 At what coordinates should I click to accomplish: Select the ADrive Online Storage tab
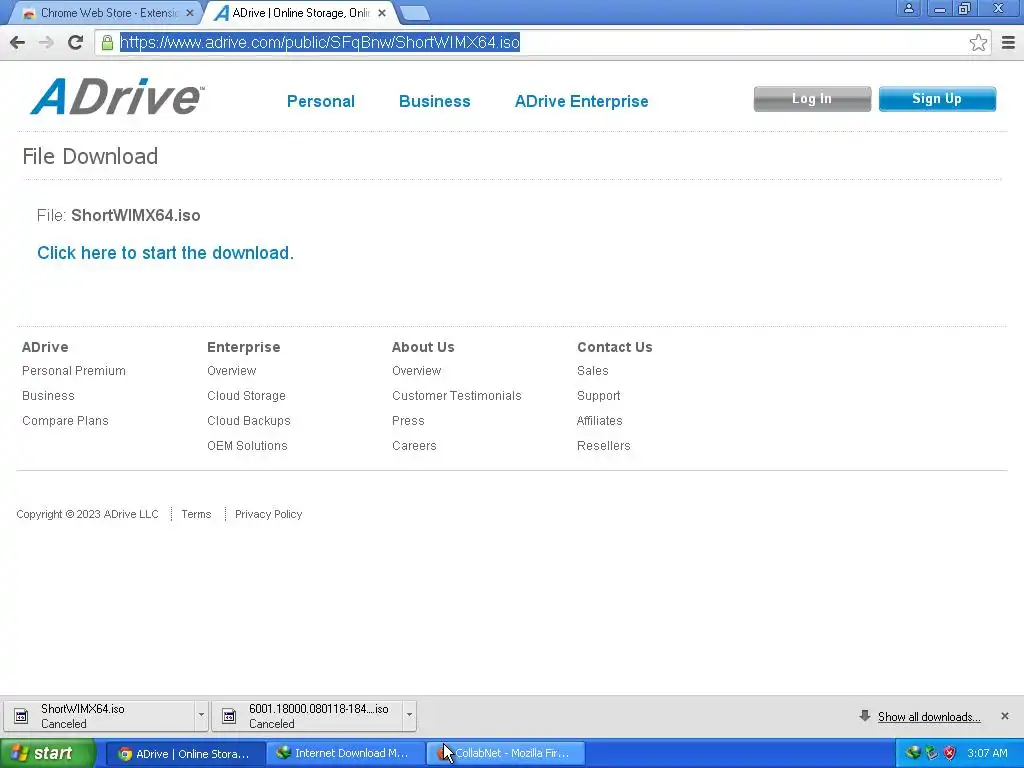point(300,13)
